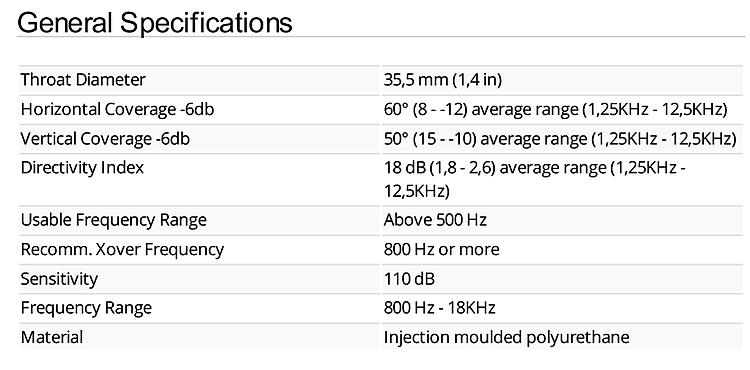Select the Horizontal Coverage -6db label
The width and height of the screenshot is (750, 370).
tap(117, 109)
